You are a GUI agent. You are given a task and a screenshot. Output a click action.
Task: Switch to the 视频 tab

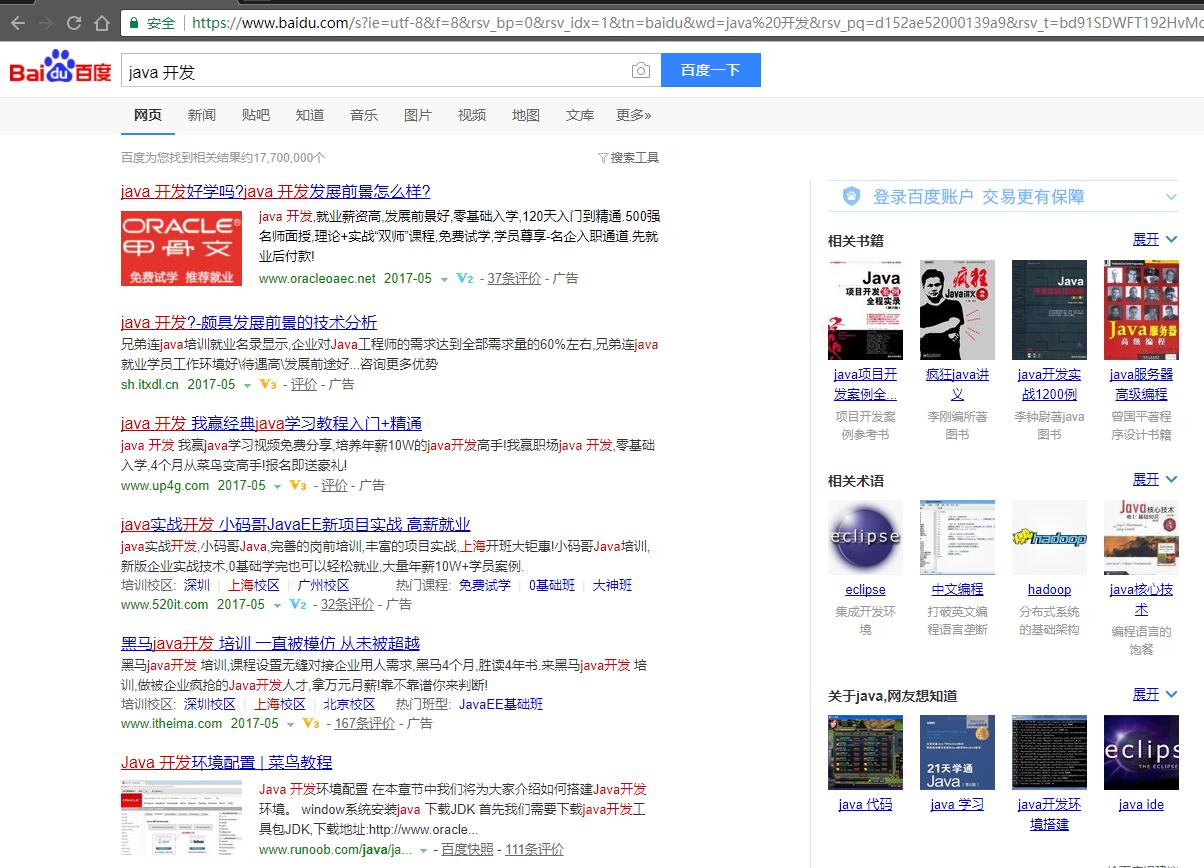coord(472,115)
